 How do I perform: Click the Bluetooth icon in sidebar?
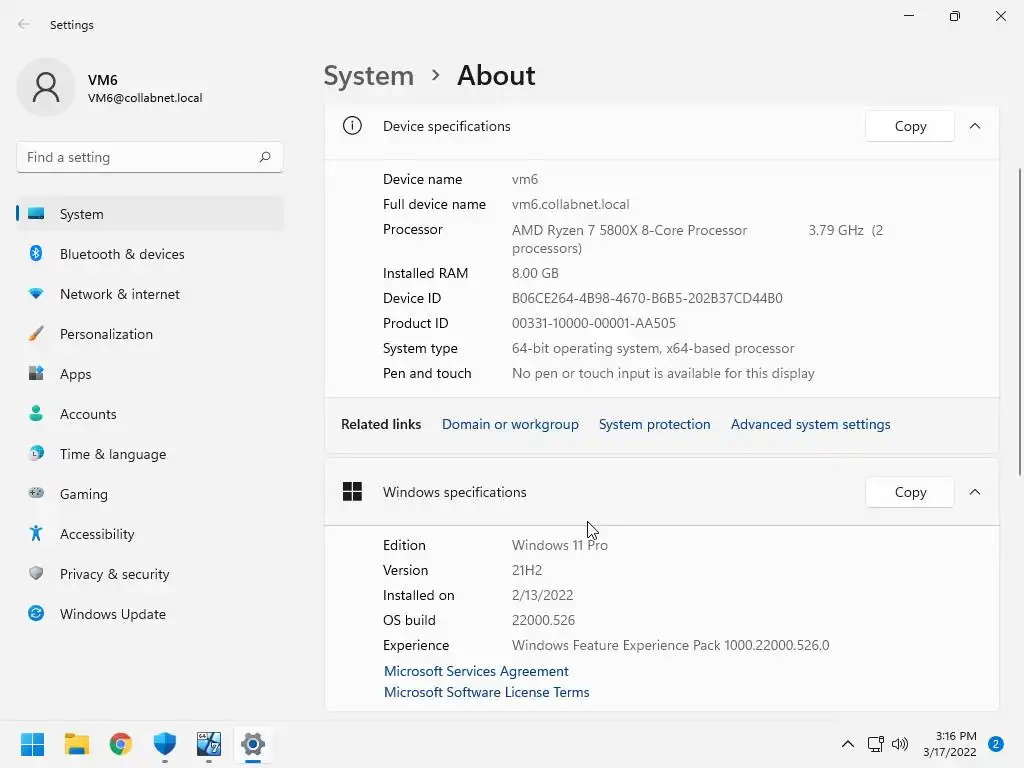coord(36,253)
